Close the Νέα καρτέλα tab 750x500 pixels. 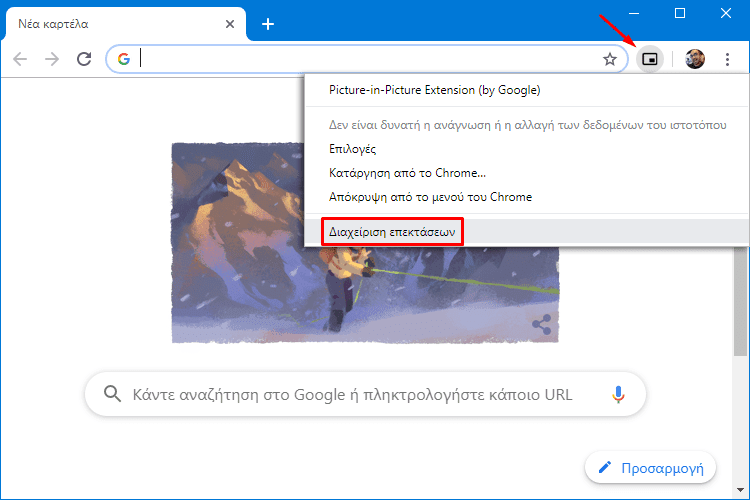point(230,24)
